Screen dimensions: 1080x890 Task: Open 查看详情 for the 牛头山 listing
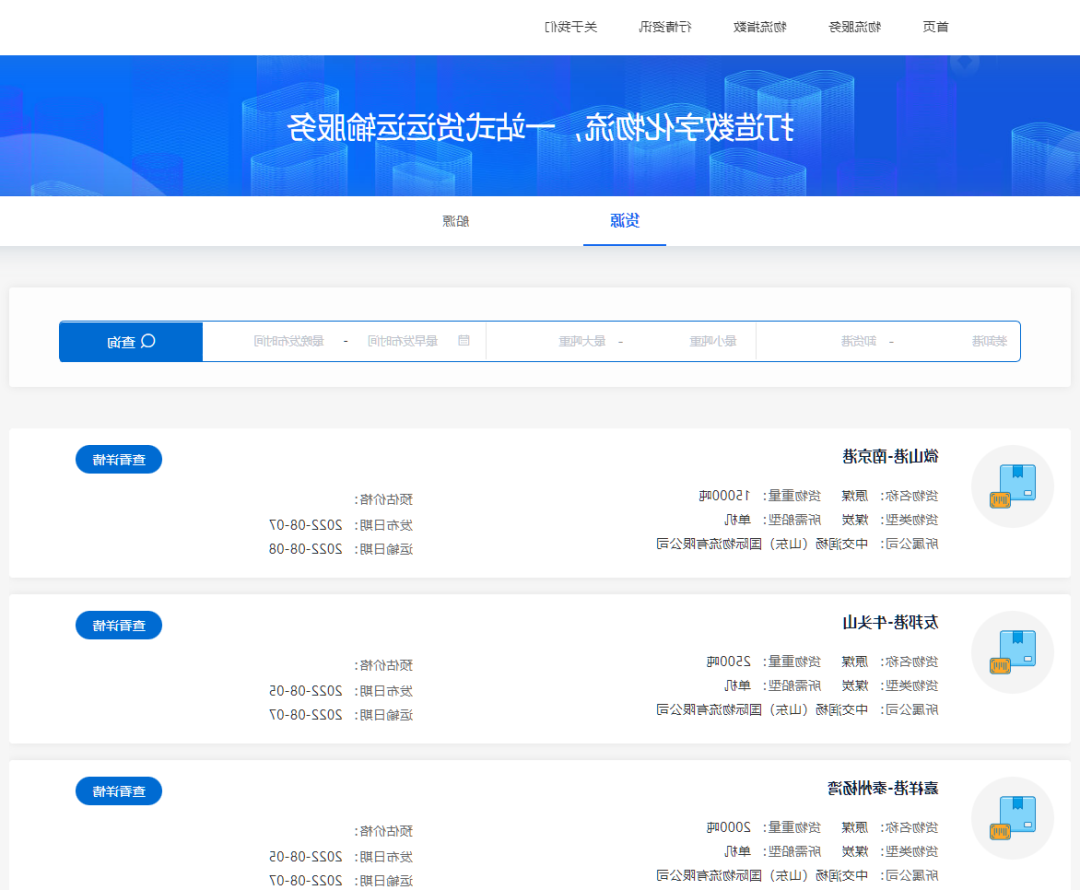[x=118, y=624]
